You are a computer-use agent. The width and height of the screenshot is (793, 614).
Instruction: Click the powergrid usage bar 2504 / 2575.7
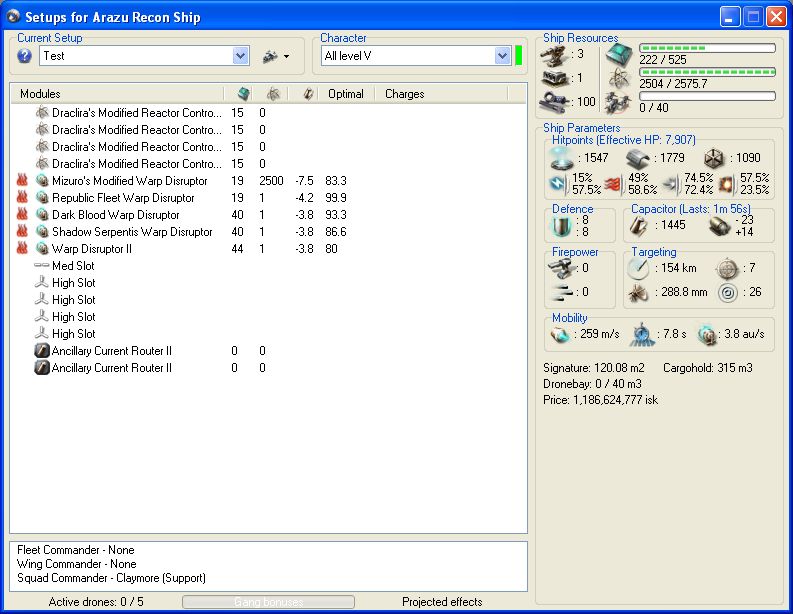coord(707,72)
